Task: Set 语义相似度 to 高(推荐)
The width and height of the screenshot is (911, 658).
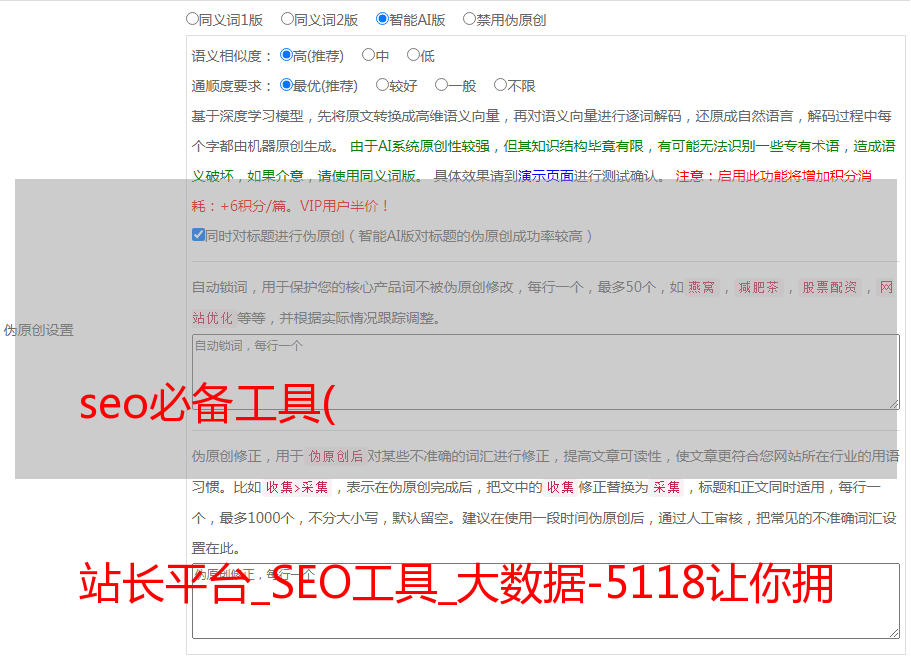Action: pyautogui.click(x=286, y=55)
